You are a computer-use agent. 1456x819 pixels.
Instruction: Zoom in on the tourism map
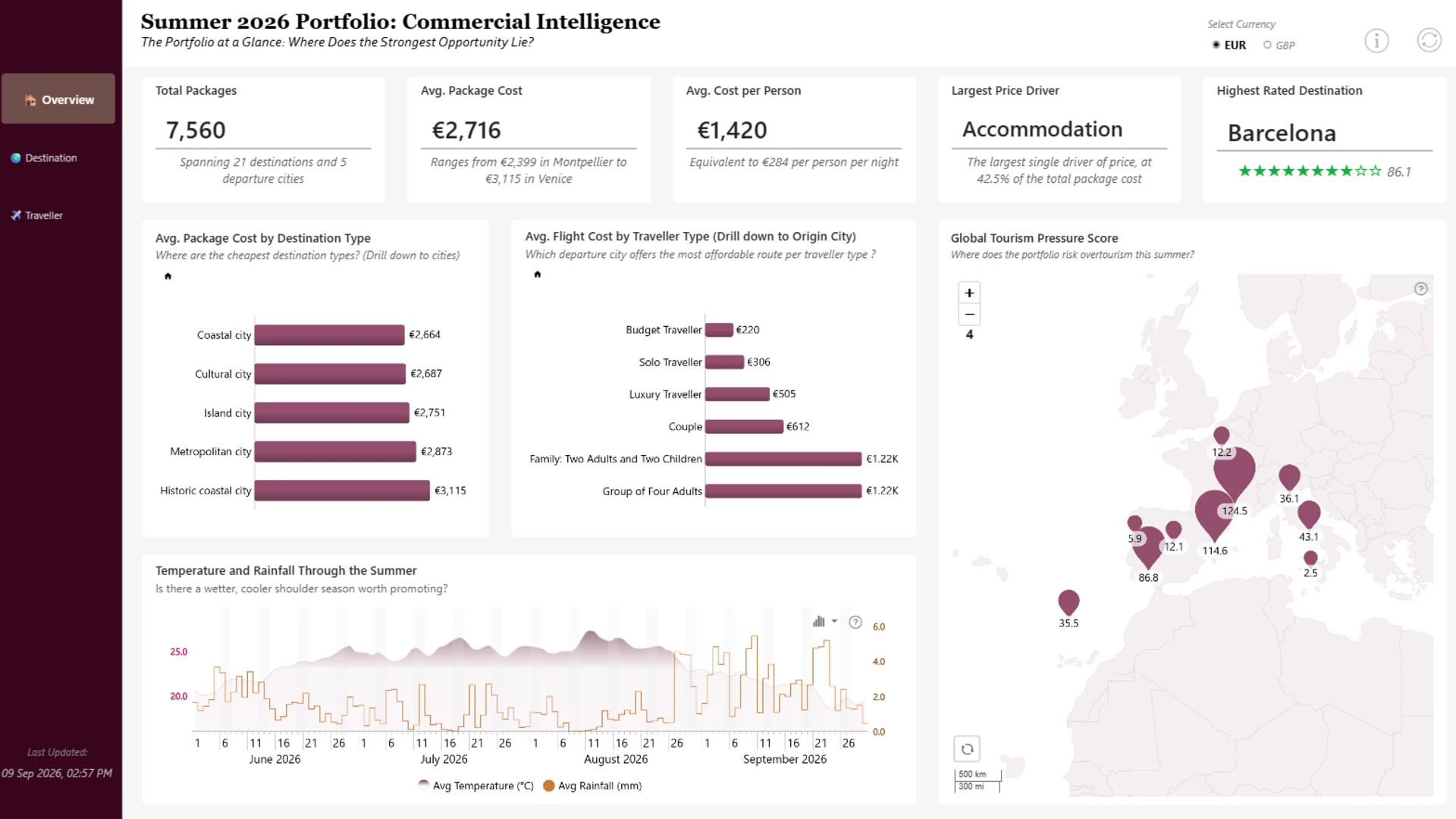pyautogui.click(x=969, y=293)
